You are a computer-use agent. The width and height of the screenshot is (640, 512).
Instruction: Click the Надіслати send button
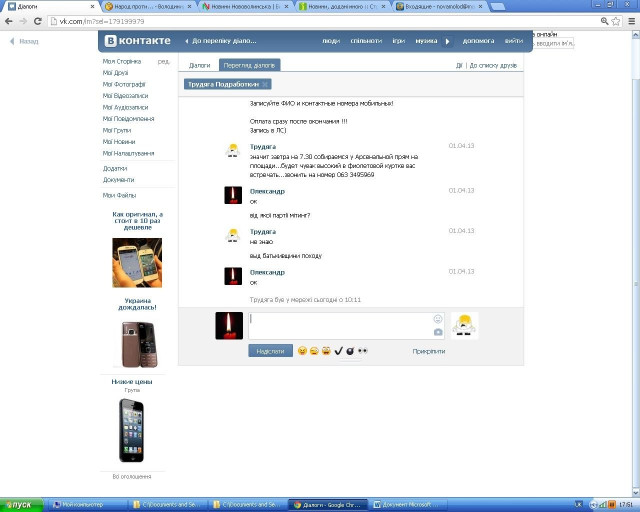(270, 351)
